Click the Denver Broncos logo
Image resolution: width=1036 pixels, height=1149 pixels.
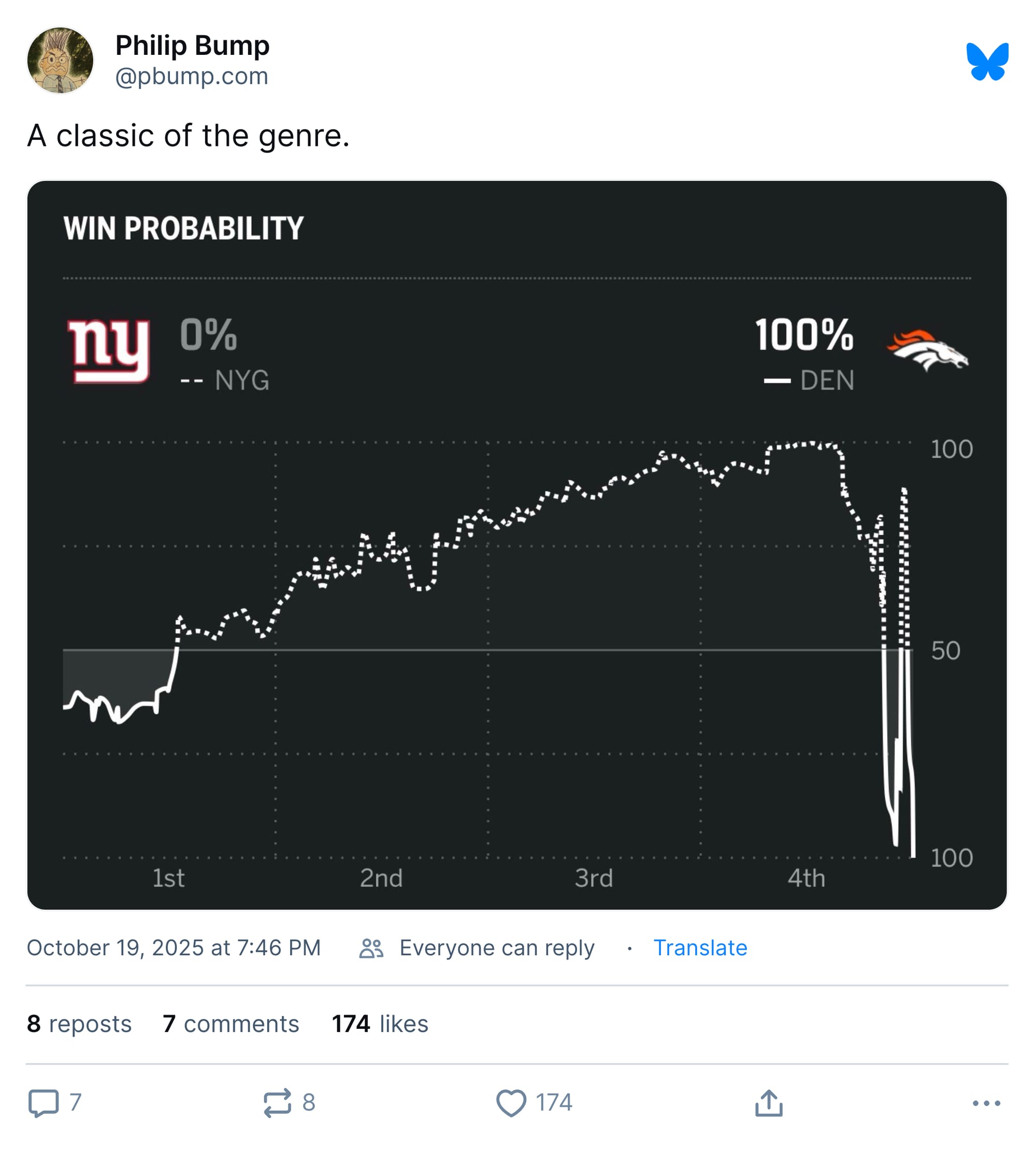(x=927, y=350)
